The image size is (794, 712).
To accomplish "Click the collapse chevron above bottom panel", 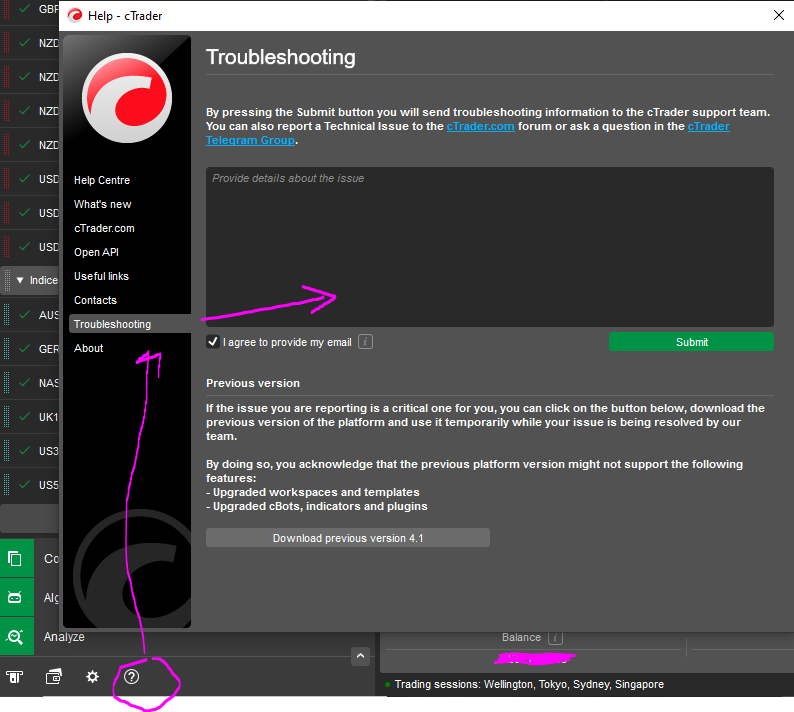I will point(360,656).
